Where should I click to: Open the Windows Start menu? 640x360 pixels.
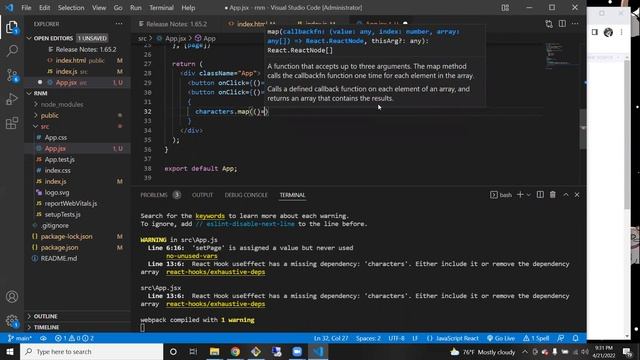pyautogui.click(x=10, y=351)
